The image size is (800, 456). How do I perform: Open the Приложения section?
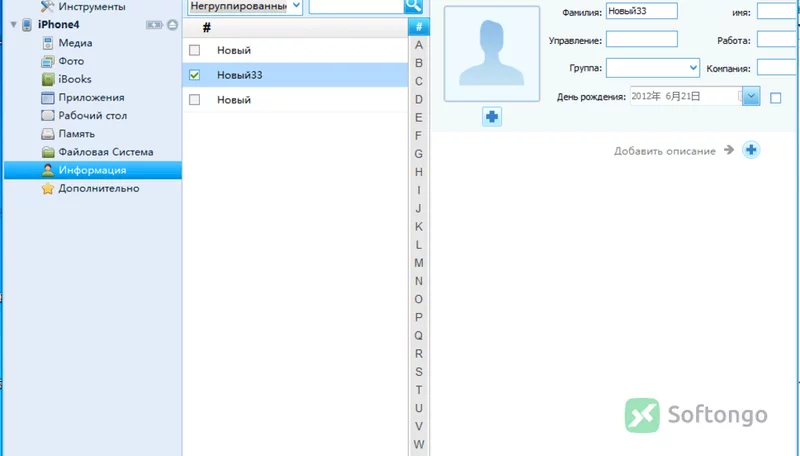(x=91, y=97)
